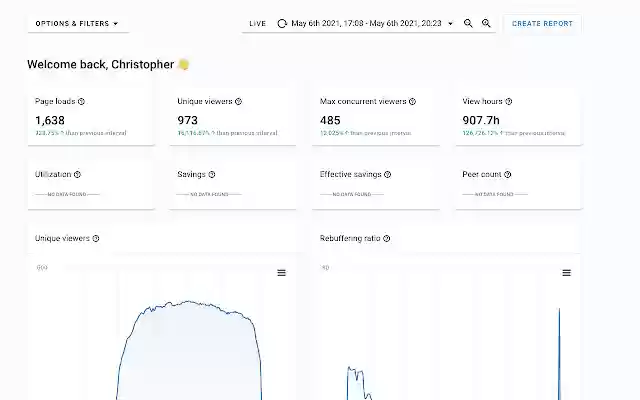
Task: Click NO DATA FOUND under Utilization
Action: [67, 194]
